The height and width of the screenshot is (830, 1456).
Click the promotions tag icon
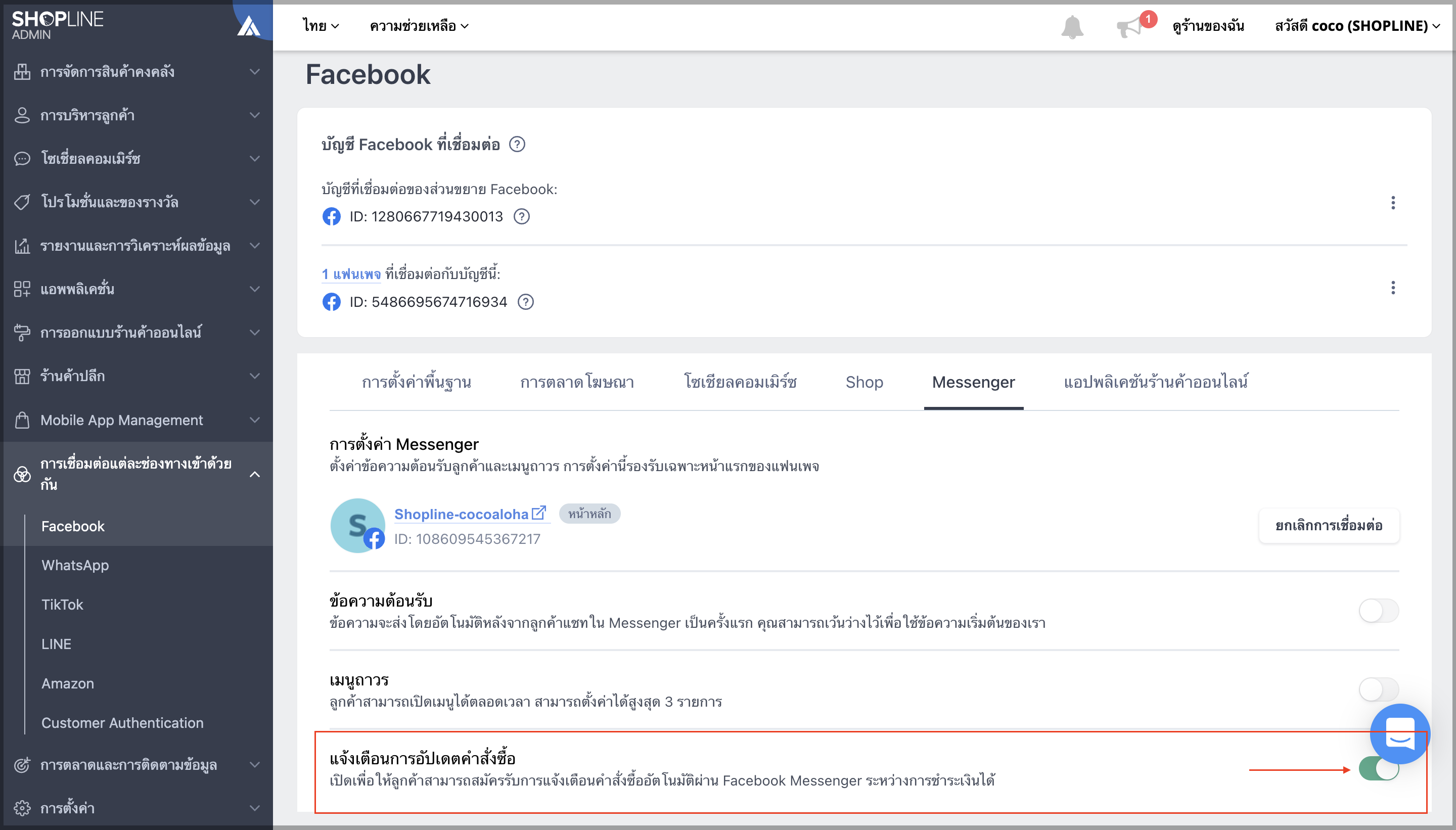22,202
